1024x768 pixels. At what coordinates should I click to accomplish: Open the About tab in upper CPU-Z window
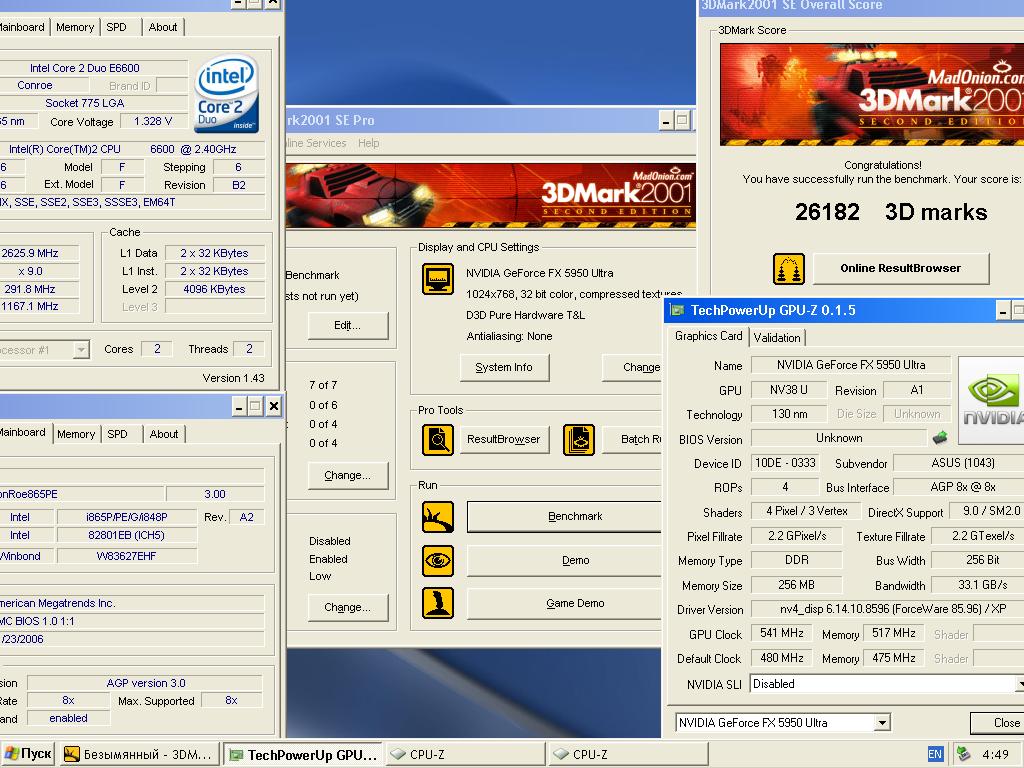(x=163, y=27)
